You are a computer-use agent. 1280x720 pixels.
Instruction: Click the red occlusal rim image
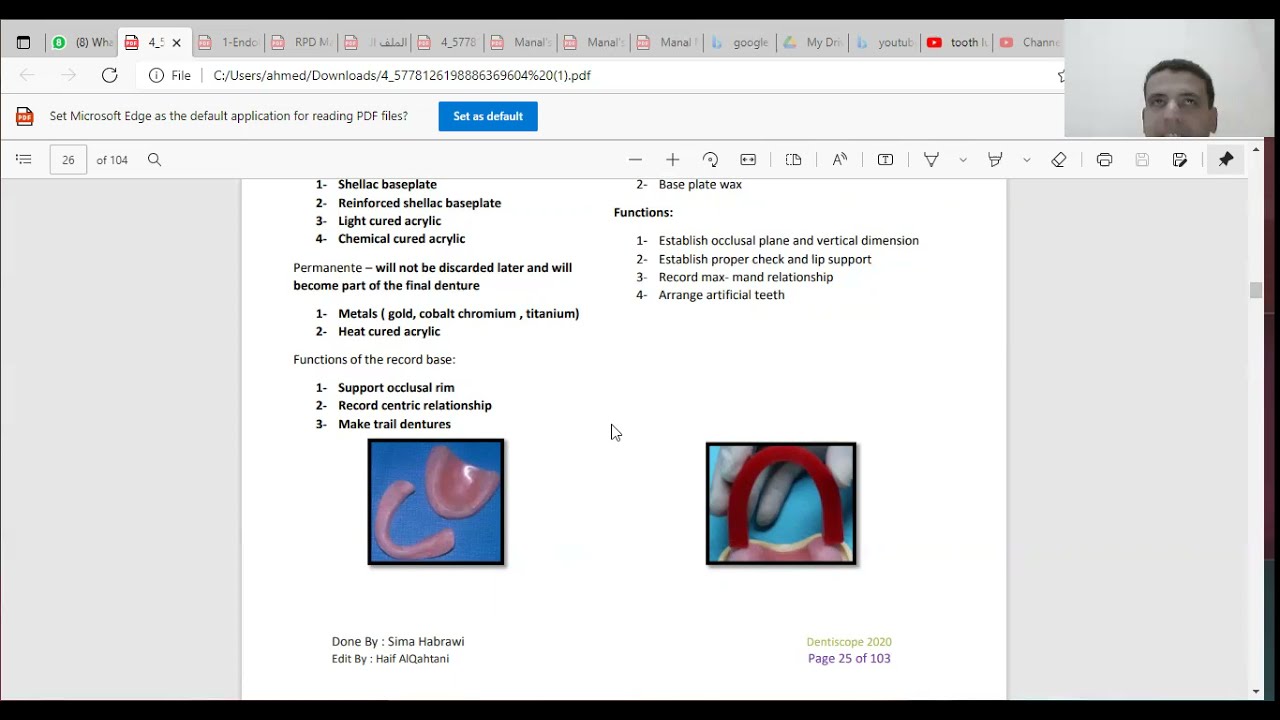tap(781, 504)
